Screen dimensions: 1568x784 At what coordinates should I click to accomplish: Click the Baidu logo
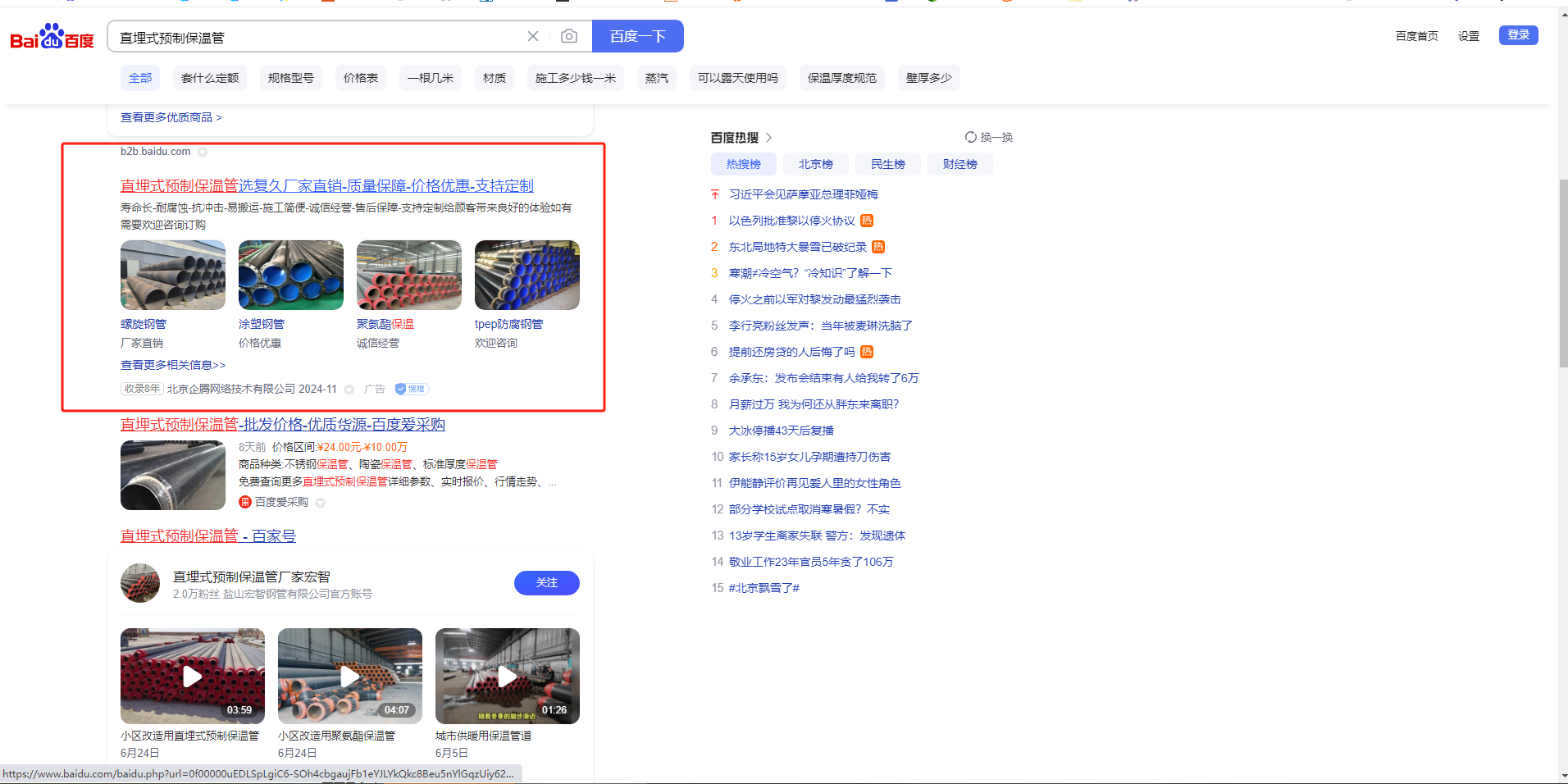[x=52, y=37]
